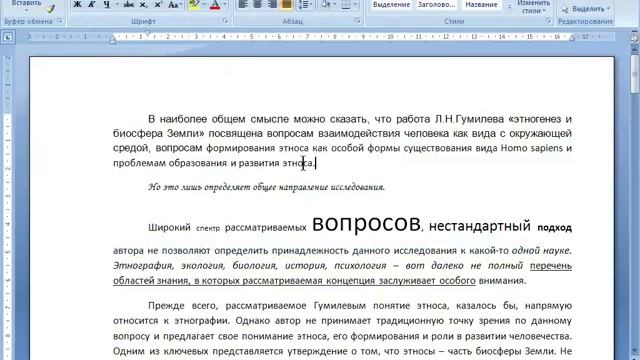Apply the Название style
The image size is (640, 360).
coord(481,4)
